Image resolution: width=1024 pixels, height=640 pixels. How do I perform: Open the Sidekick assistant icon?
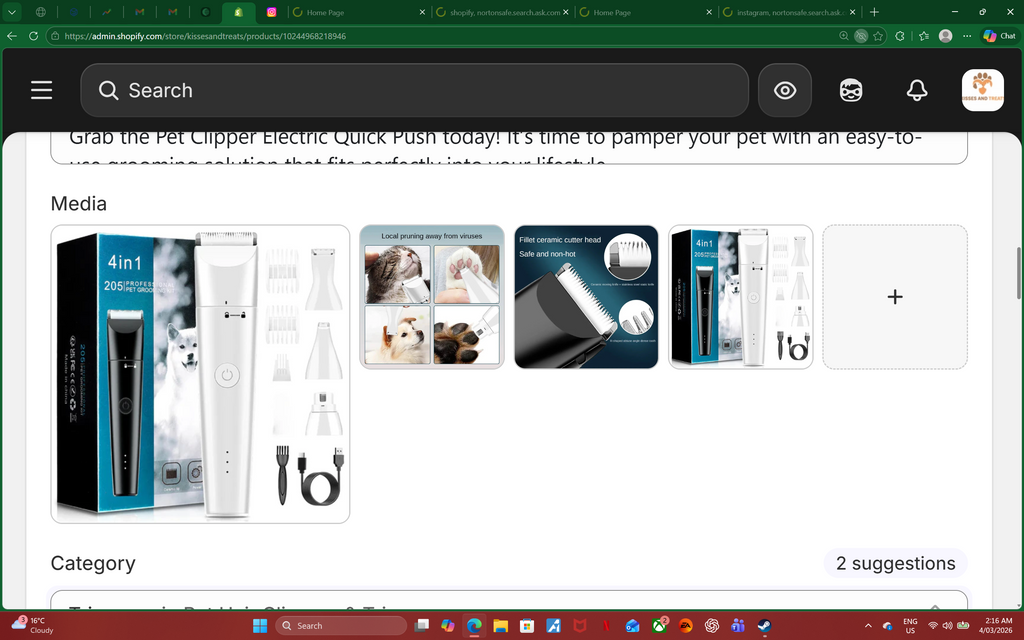point(850,90)
